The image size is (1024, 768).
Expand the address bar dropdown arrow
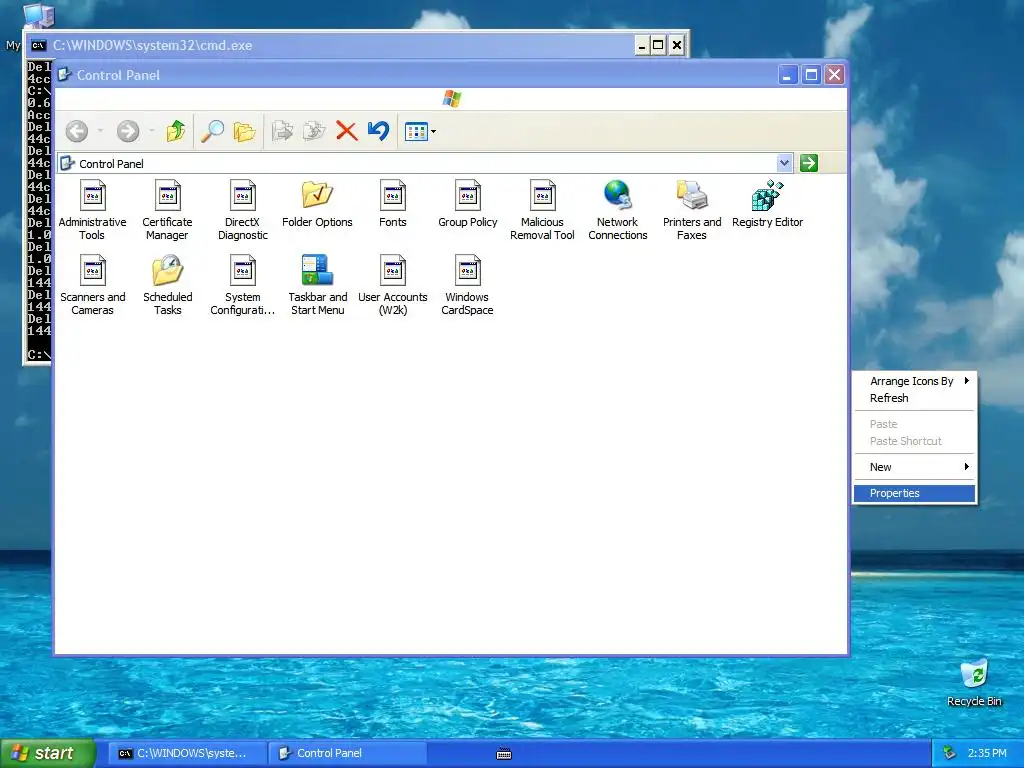[x=784, y=163]
